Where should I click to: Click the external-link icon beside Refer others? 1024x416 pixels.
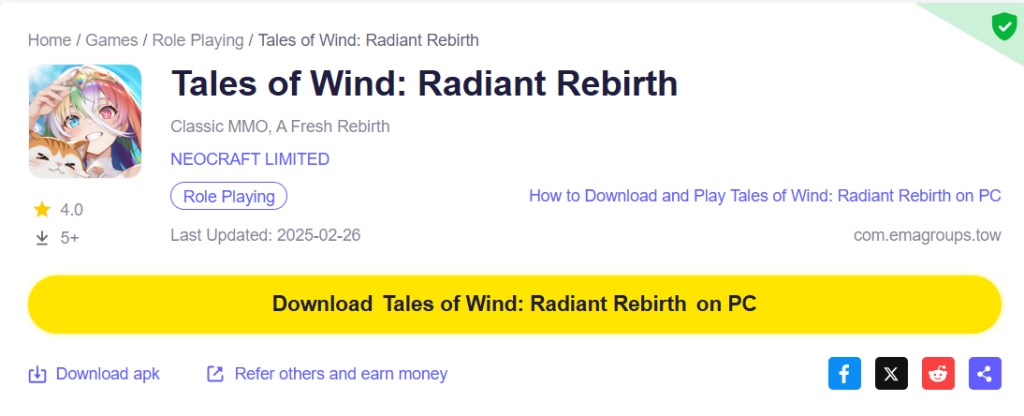pos(215,374)
